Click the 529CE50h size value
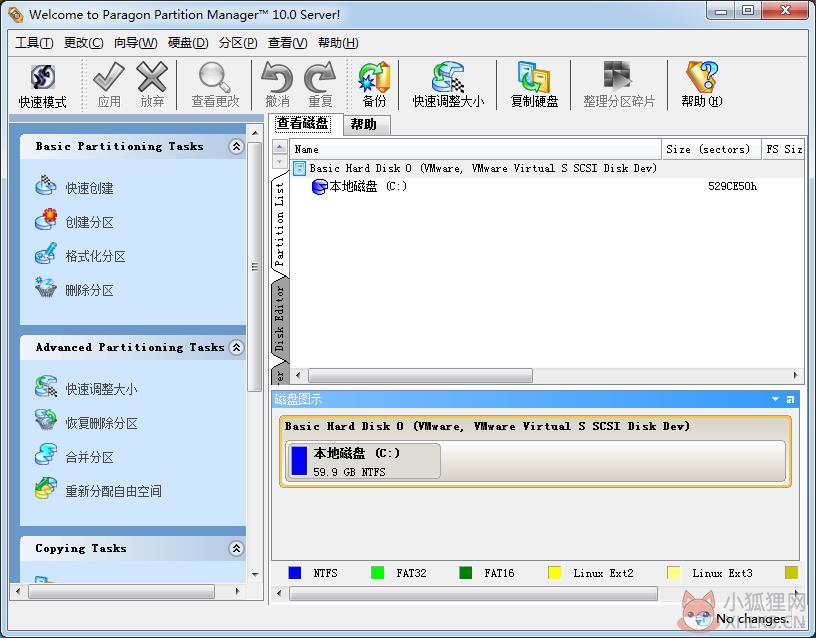The image size is (816, 638). (733, 186)
